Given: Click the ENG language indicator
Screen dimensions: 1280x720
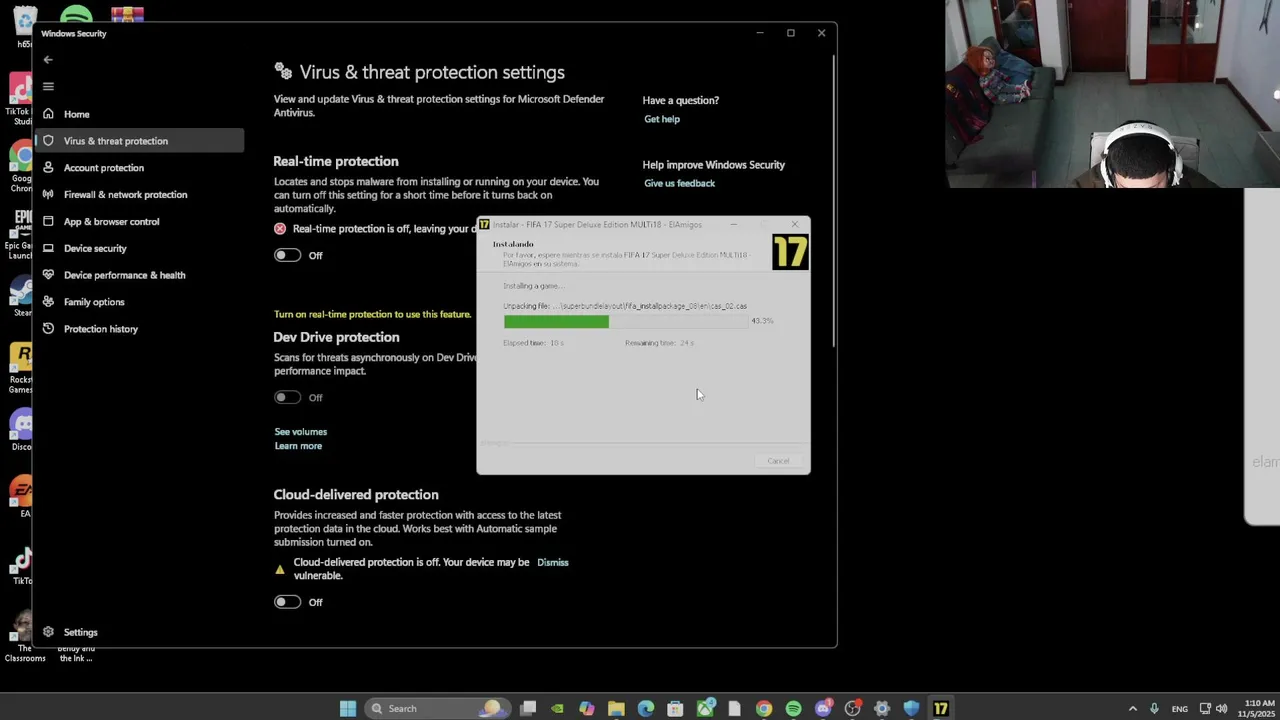Looking at the screenshot, I should (x=1180, y=709).
